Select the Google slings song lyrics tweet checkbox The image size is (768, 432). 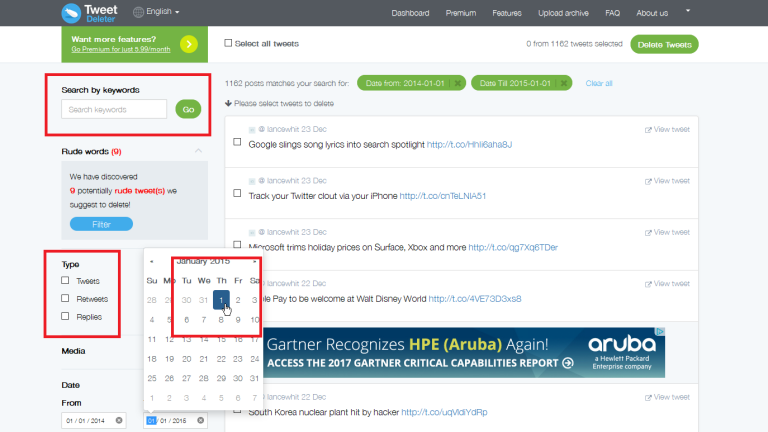[237, 142]
